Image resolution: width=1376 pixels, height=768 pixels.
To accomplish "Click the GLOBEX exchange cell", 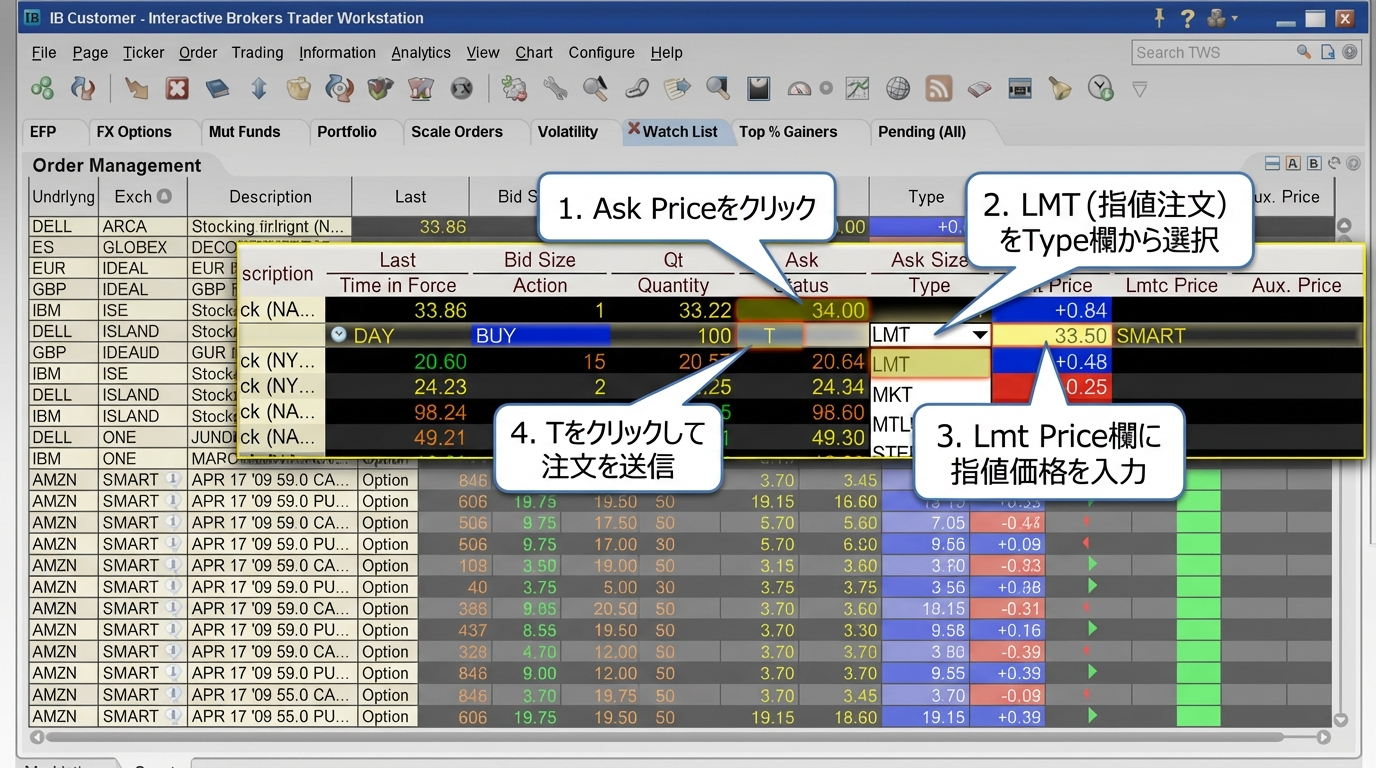I will (x=143, y=247).
